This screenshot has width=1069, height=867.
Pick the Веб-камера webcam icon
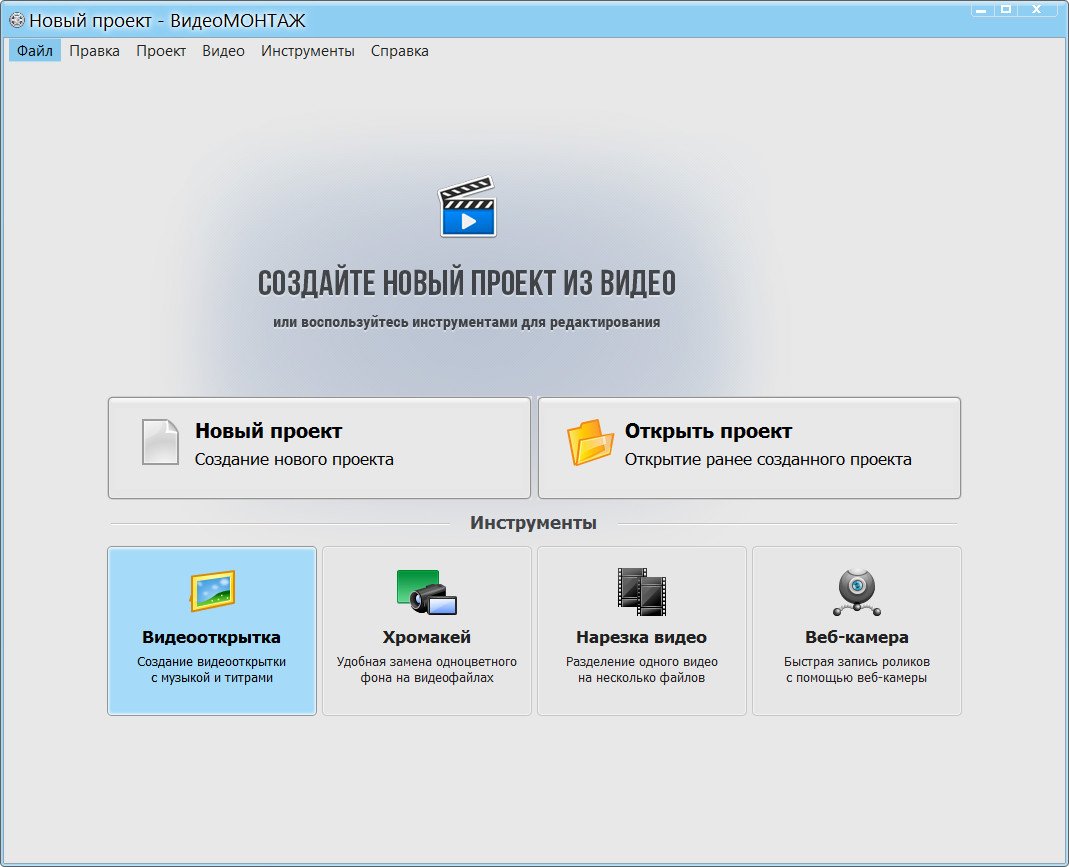point(856,592)
